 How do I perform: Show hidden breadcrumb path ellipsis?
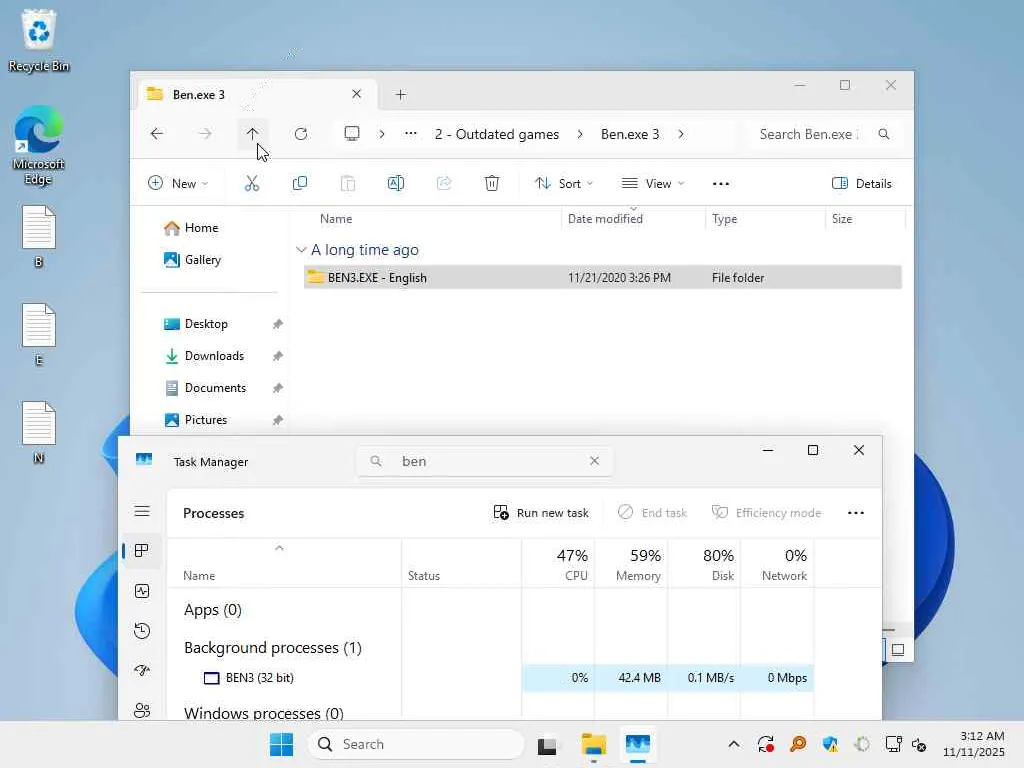point(410,134)
